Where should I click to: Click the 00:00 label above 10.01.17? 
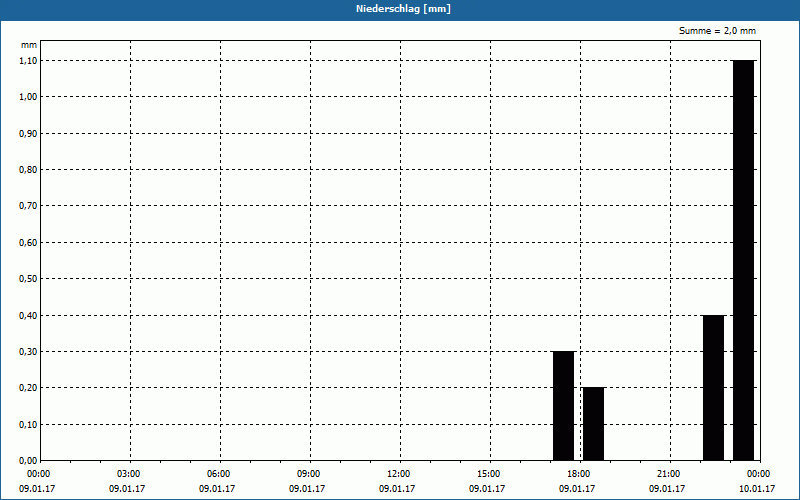pos(760,474)
